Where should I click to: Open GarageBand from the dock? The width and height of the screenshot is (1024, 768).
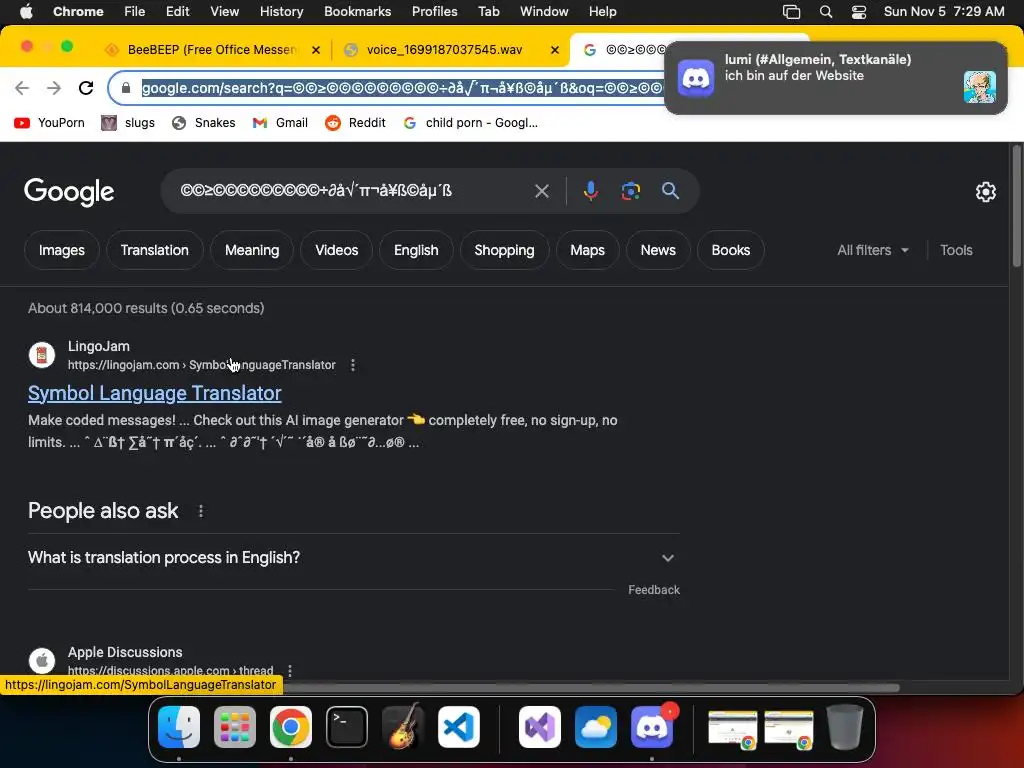tap(403, 727)
